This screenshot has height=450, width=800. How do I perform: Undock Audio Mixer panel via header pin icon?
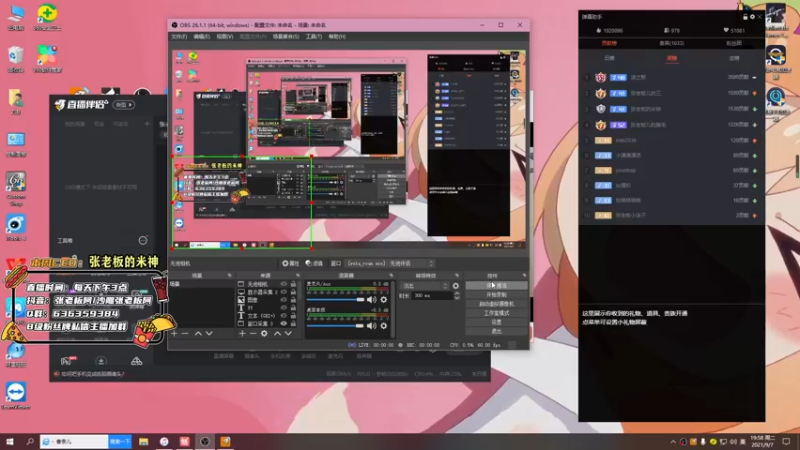coord(391,276)
